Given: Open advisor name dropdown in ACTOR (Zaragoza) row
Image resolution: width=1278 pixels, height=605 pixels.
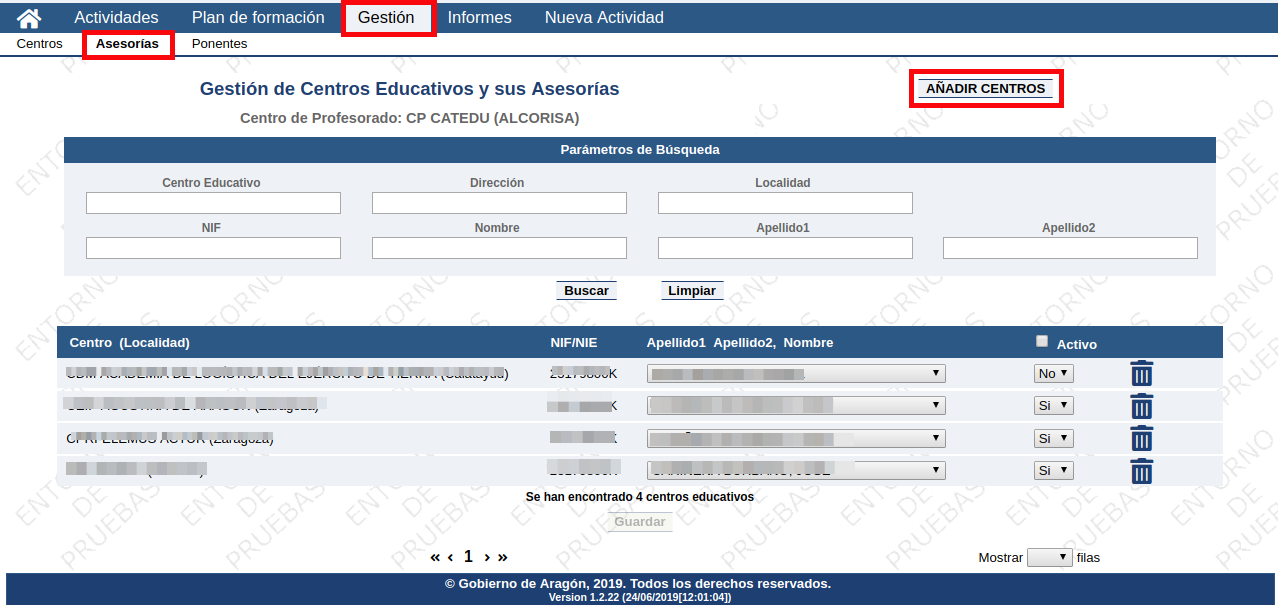Looking at the screenshot, I should click(796, 438).
